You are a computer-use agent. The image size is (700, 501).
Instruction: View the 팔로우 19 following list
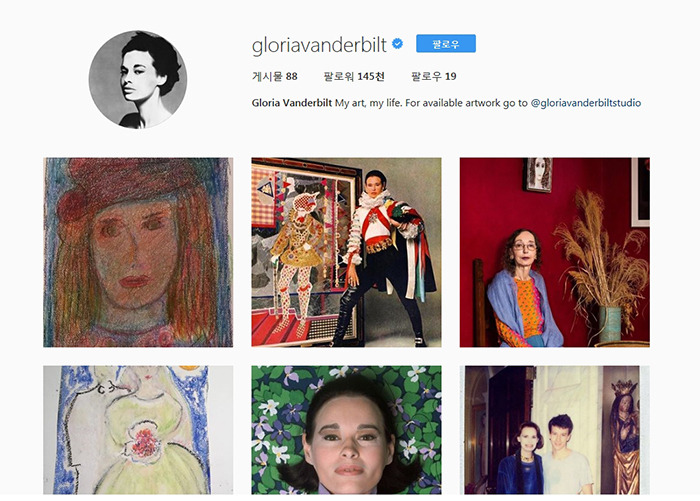click(x=433, y=76)
